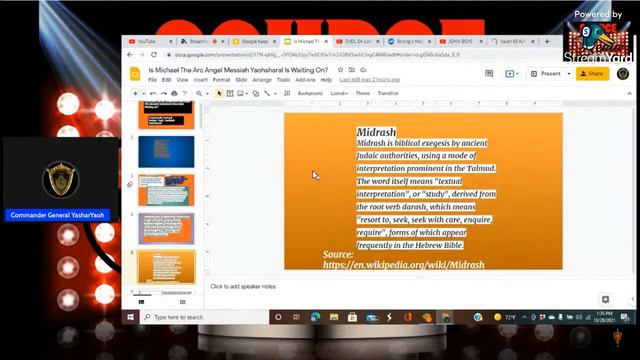
Task: Click the Theme button
Action: point(362,93)
